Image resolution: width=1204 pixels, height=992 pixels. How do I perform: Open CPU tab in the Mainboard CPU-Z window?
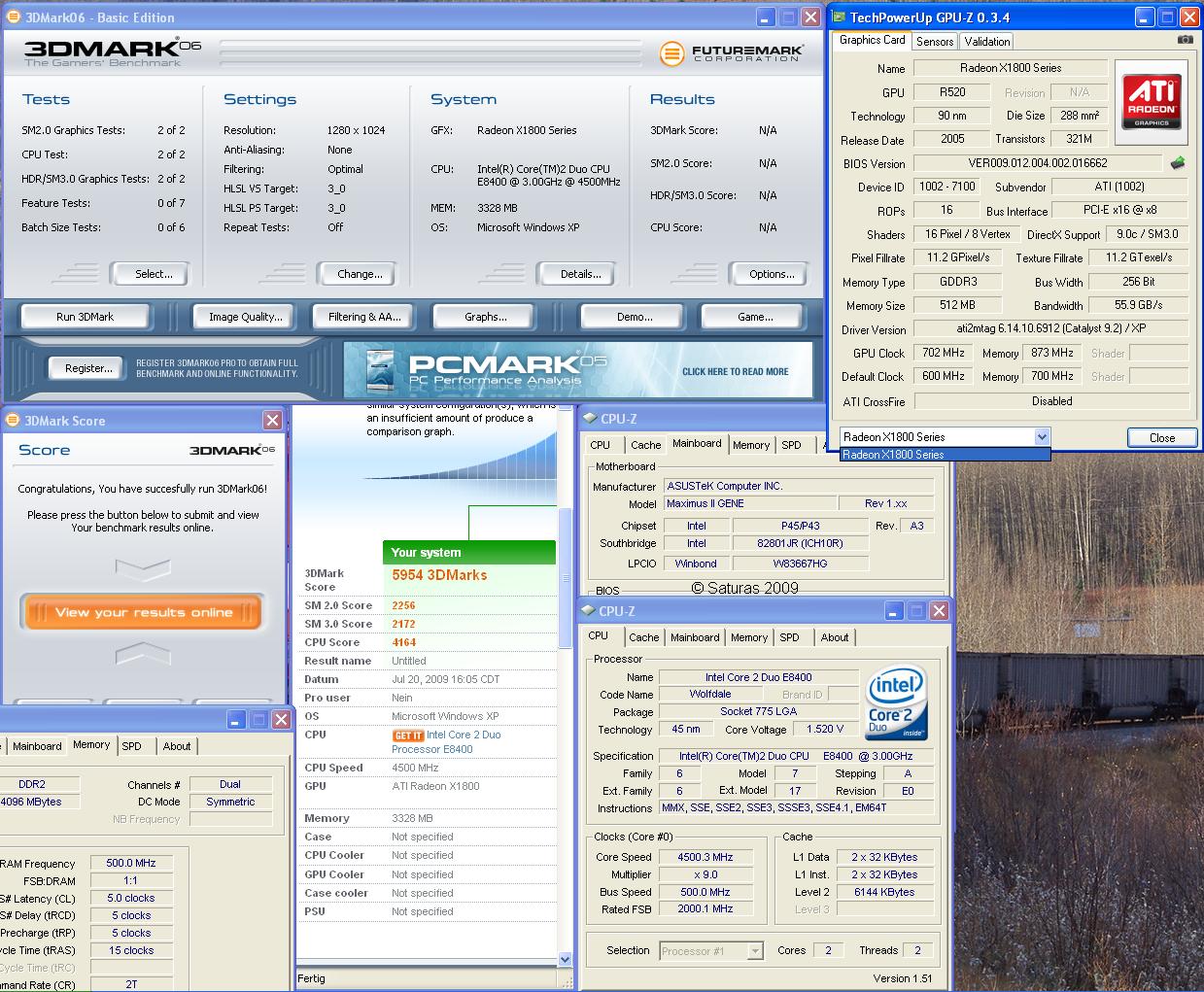601,445
